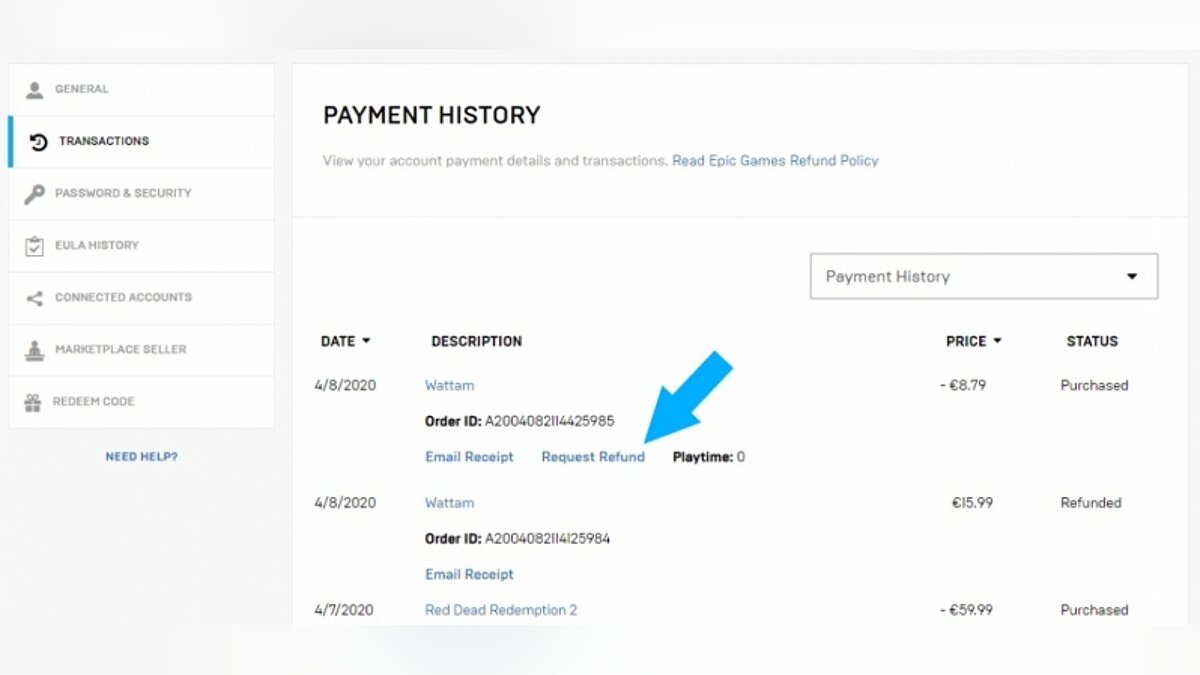Image resolution: width=1200 pixels, height=675 pixels.
Task: Open the Payment History dropdown
Action: click(x=984, y=276)
